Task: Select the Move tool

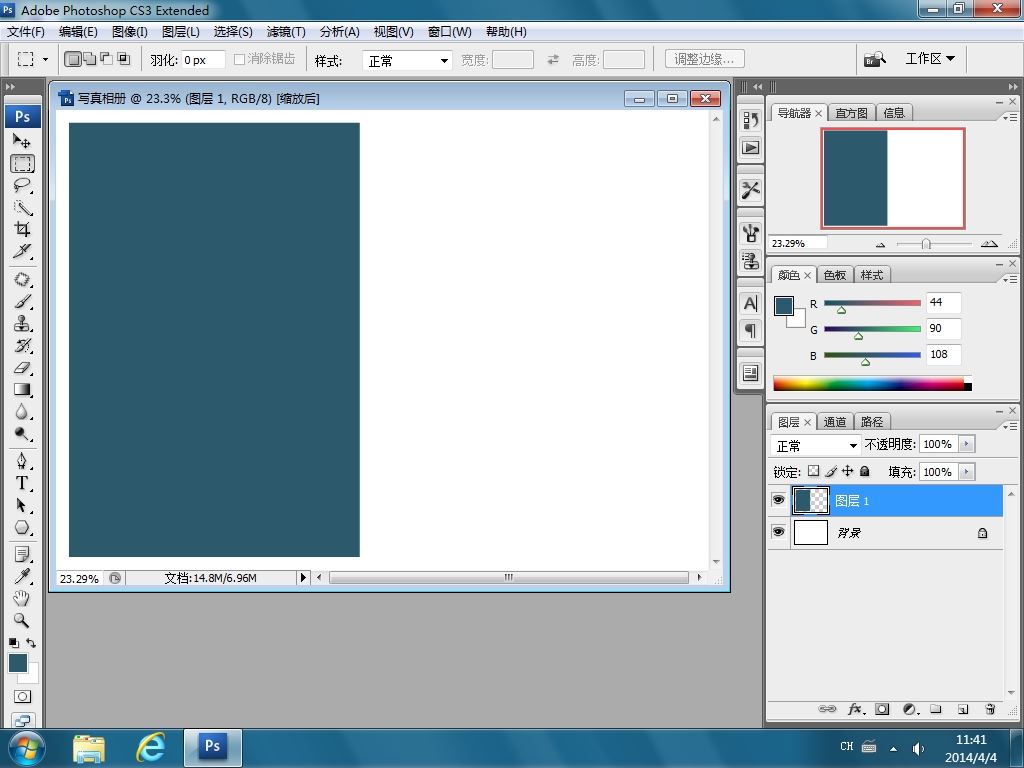Action: [22, 141]
